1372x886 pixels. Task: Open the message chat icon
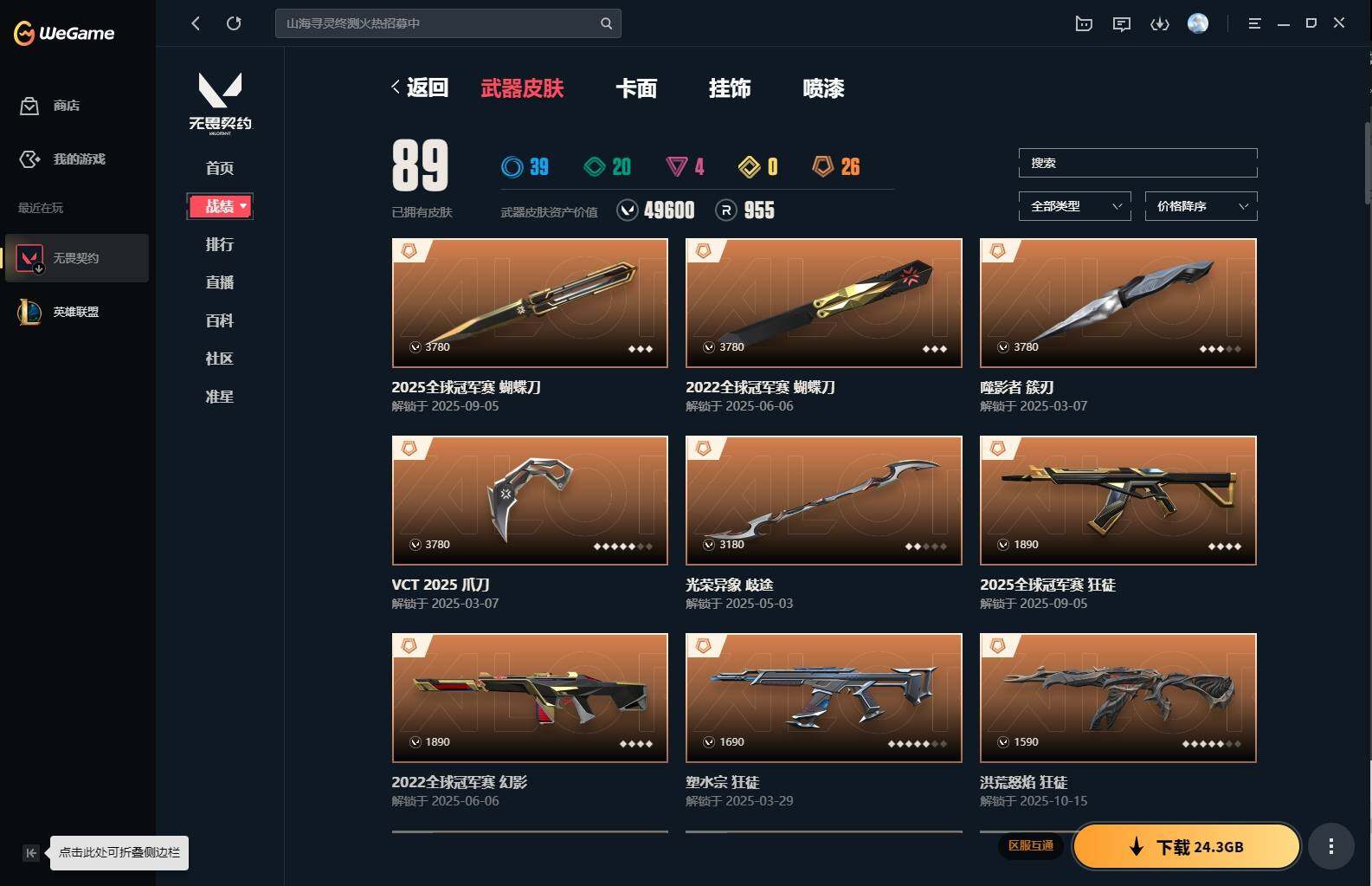click(x=1122, y=23)
